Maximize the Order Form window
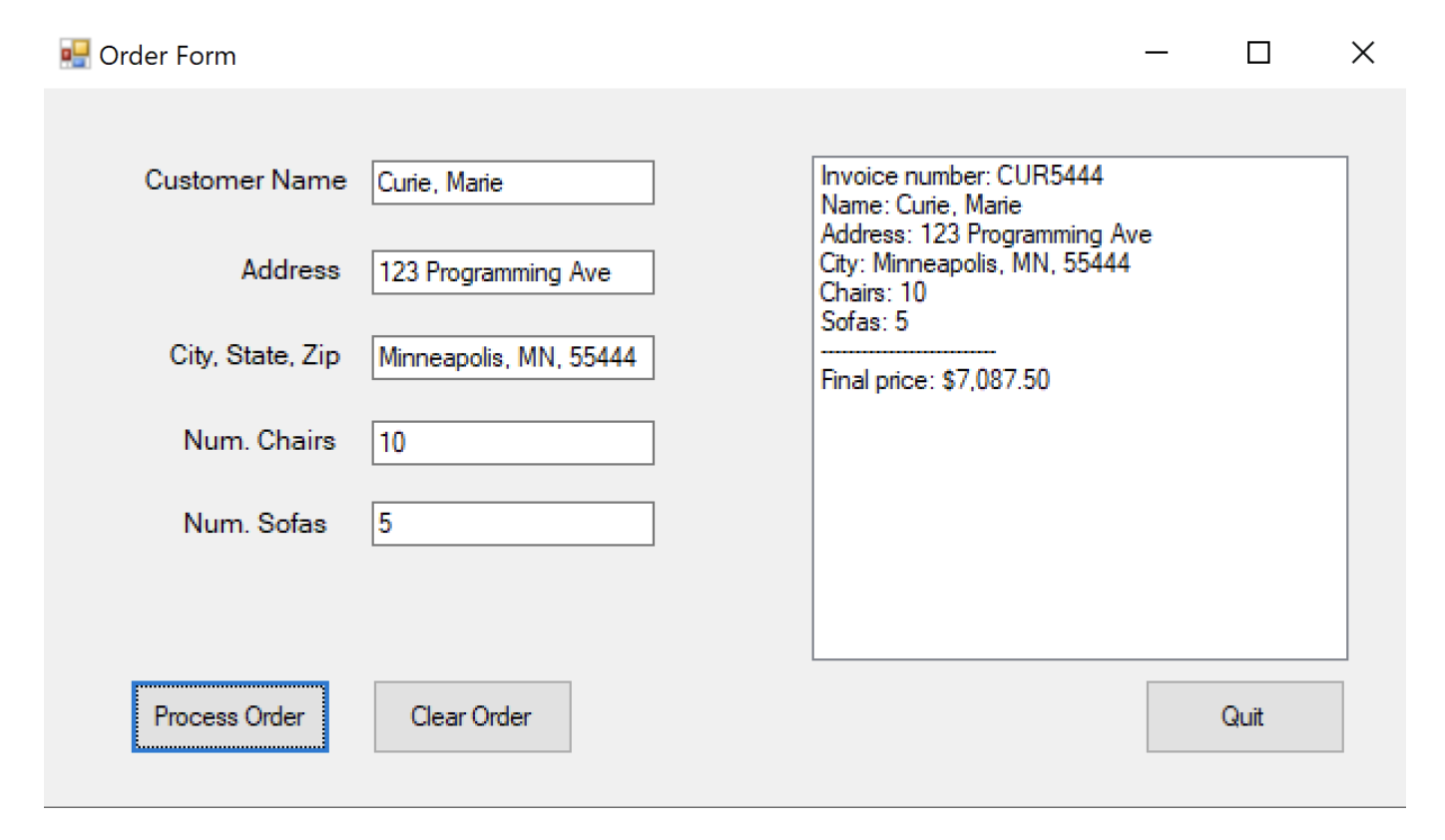Screen dimensions: 1445x840 1259,53
